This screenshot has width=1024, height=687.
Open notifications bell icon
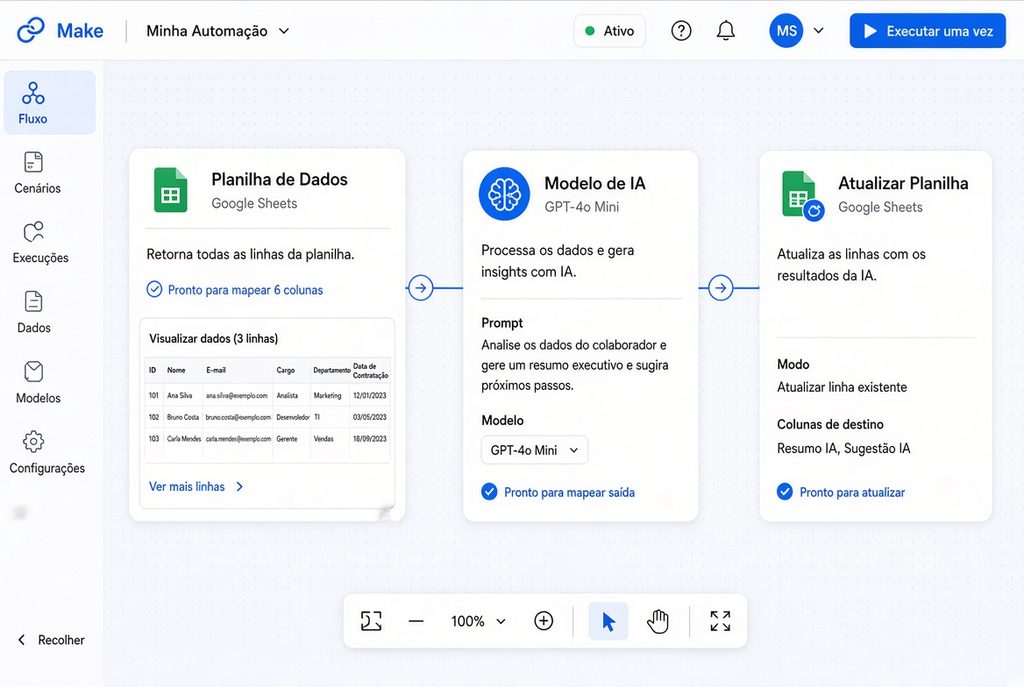pyautogui.click(x=726, y=31)
